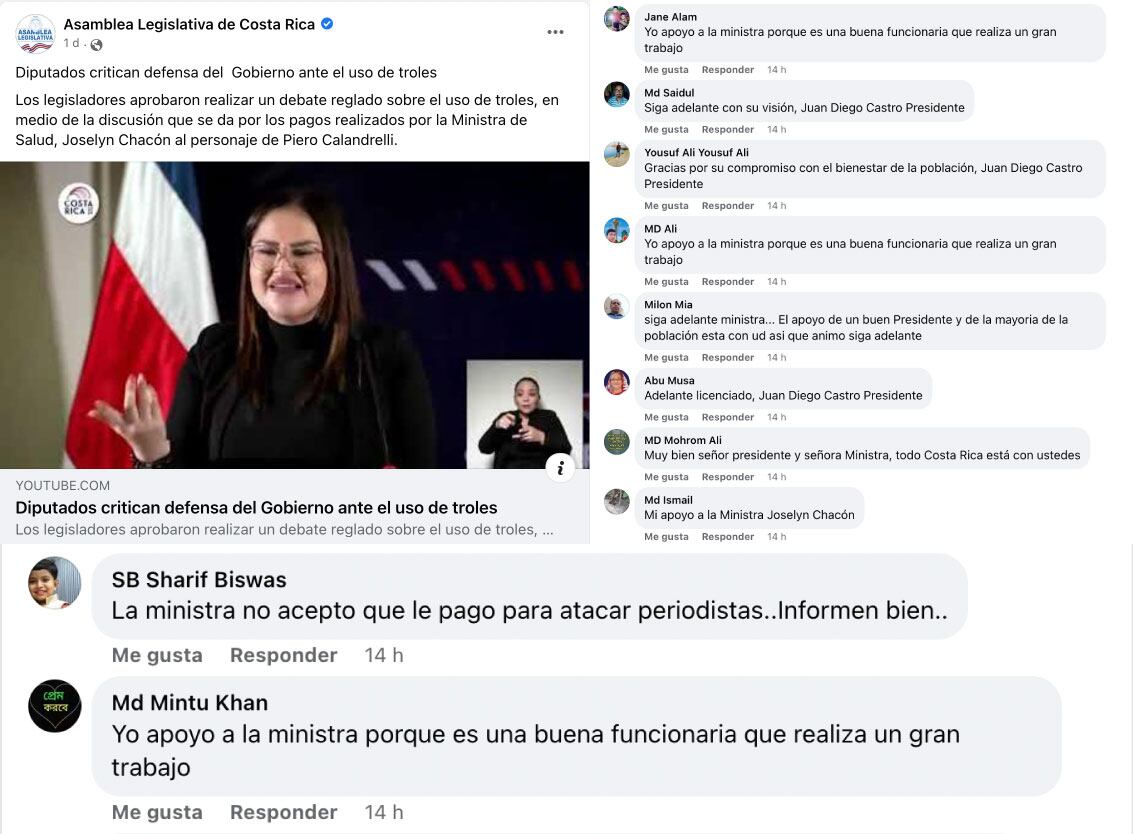Like SB Sharif Biswas's comment

click(157, 655)
